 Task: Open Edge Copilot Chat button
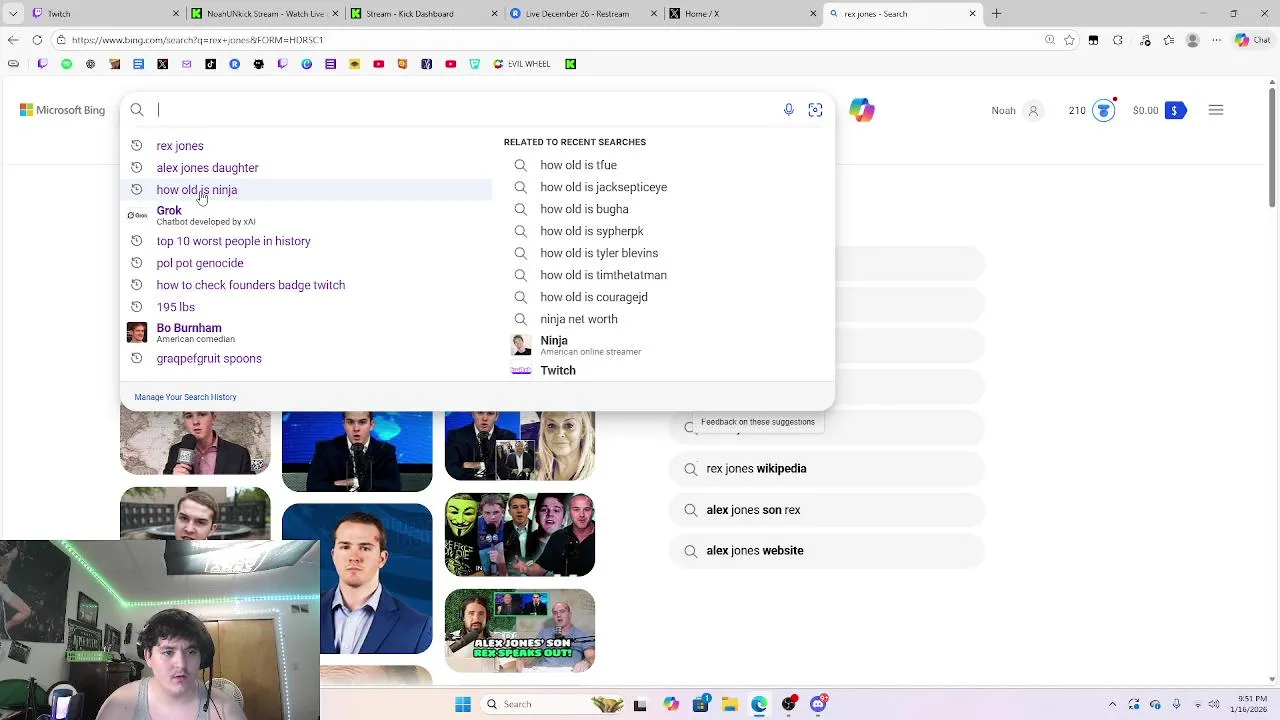tap(1251, 40)
